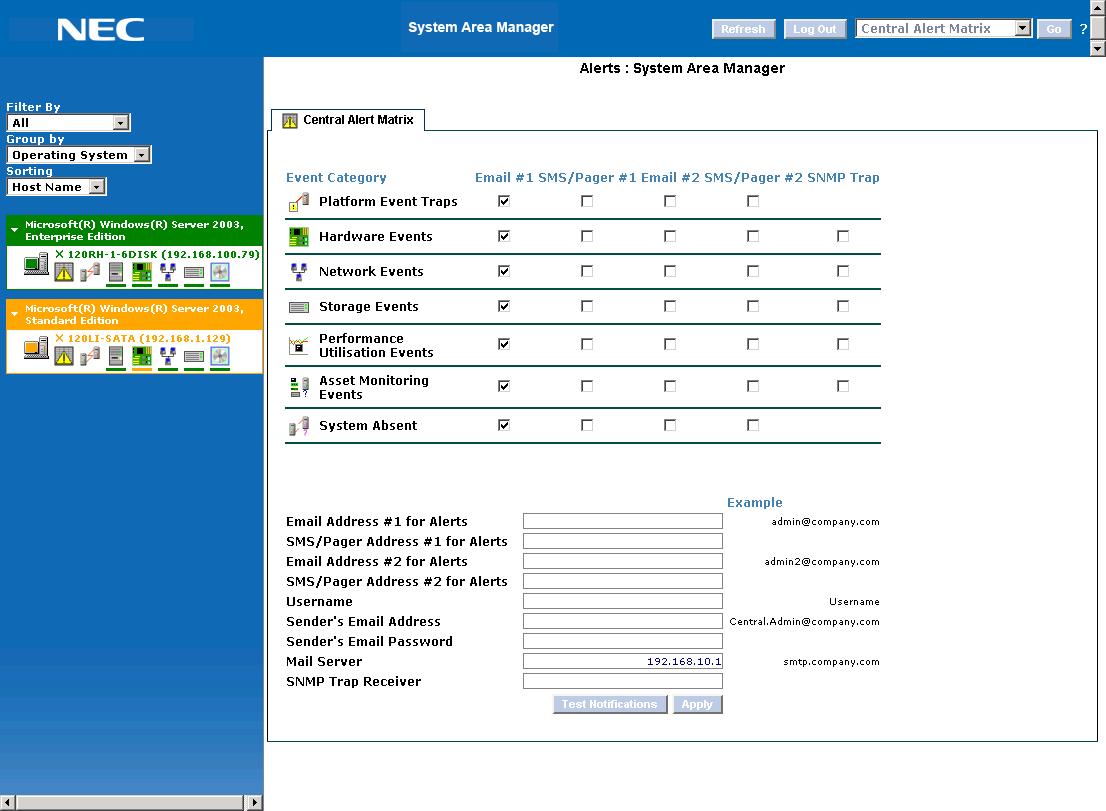This screenshot has height=811, width=1106.
Task: Click the Platform Event Traps category icon
Action: pyautogui.click(x=299, y=202)
